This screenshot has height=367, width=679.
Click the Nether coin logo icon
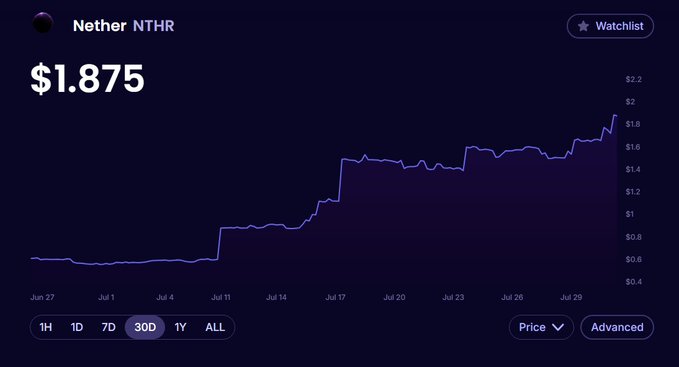(x=43, y=23)
